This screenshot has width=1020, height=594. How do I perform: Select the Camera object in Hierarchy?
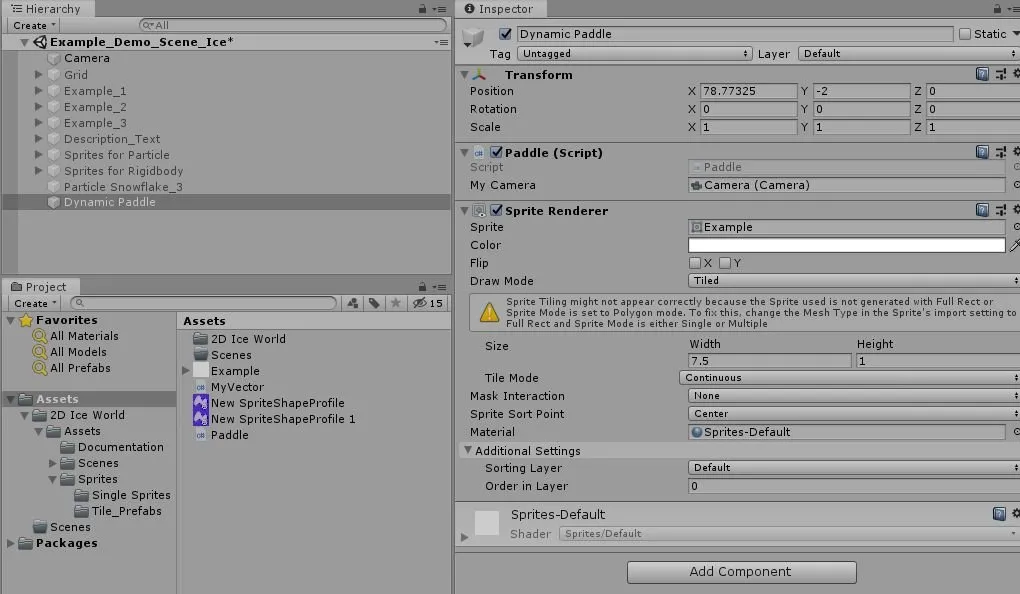[x=87, y=59]
